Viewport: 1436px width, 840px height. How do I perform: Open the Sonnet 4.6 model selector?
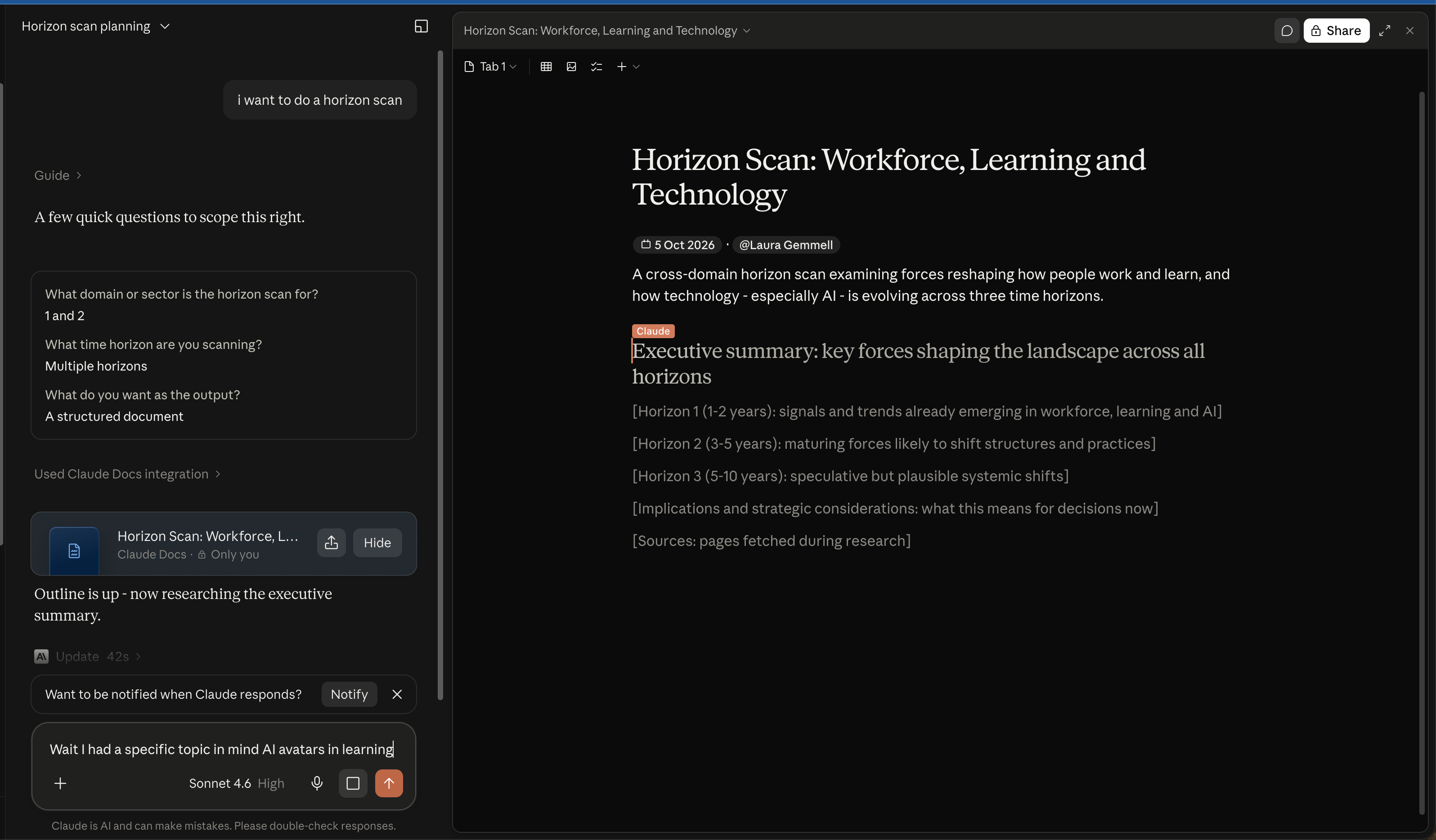pyautogui.click(x=237, y=784)
